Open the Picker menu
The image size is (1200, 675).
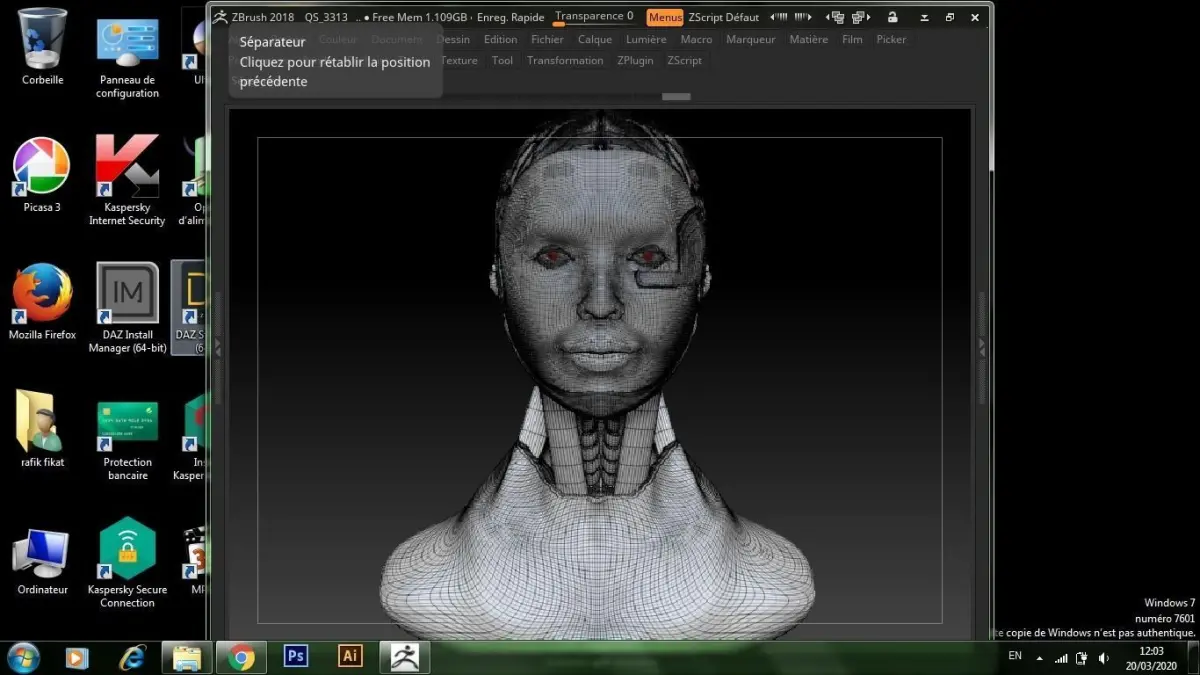coord(891,40)
